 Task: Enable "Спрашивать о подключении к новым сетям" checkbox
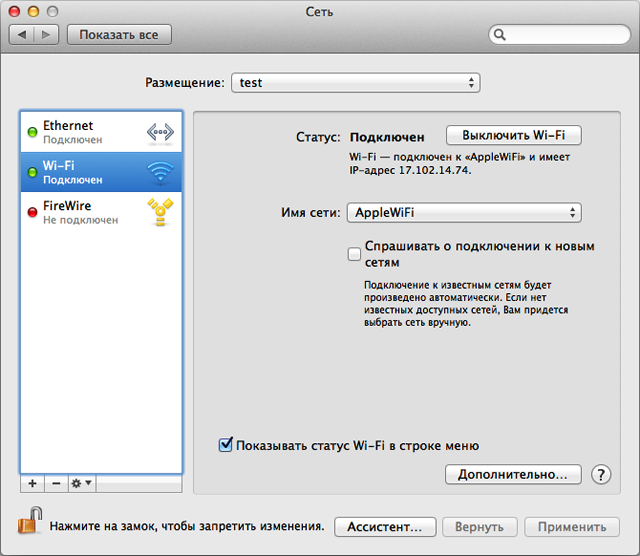click(354, 254)
